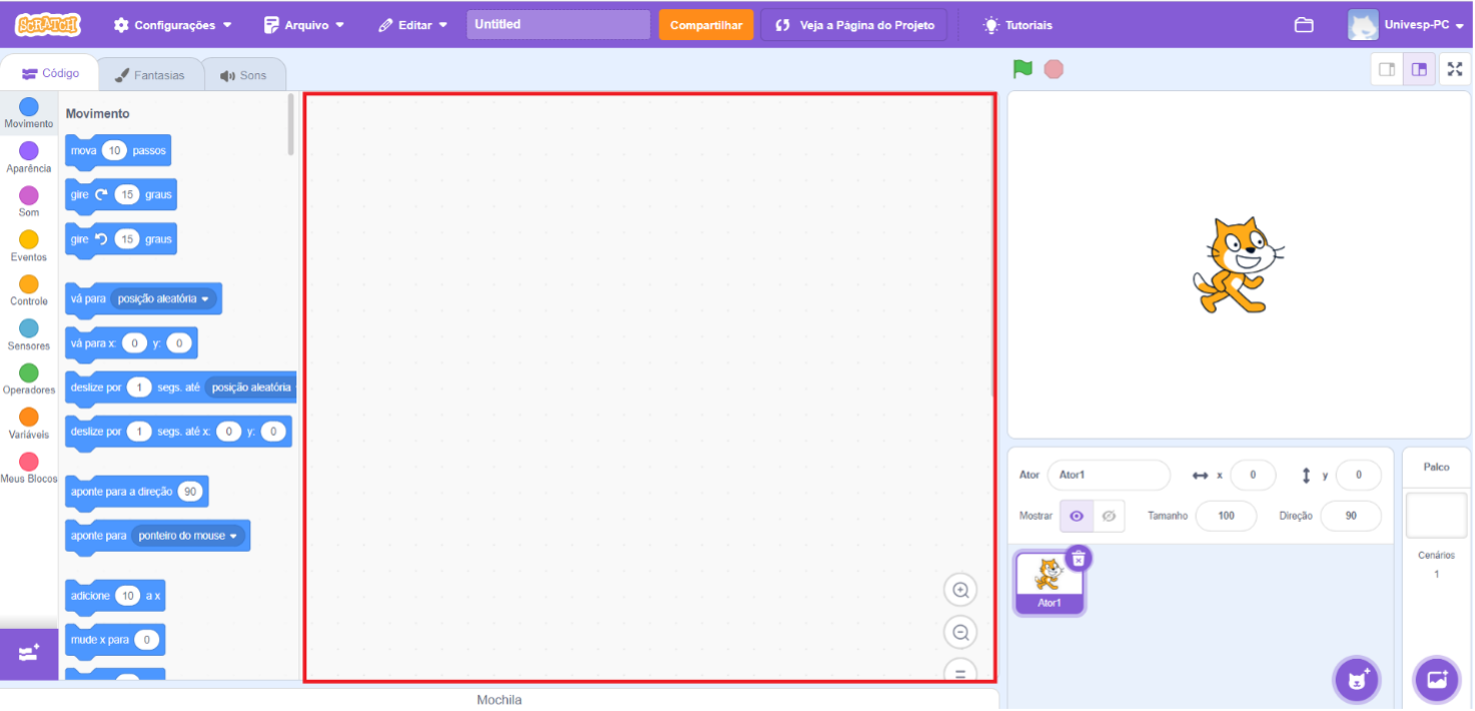Select the Ator1 sprite thumbnail
The height and width of the screenshot is (711, 1475).
tap(1049, 582)
